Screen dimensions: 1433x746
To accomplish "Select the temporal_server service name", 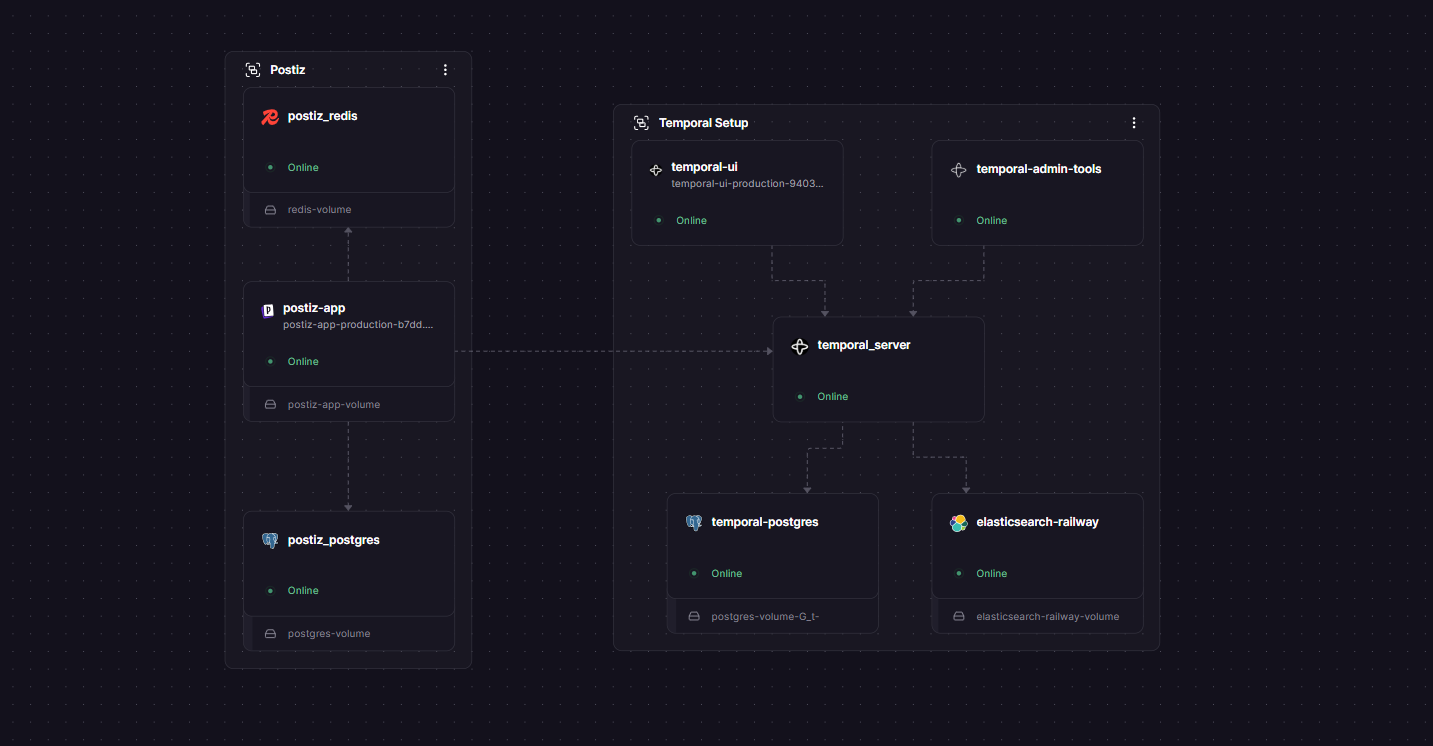I will 864,345.
